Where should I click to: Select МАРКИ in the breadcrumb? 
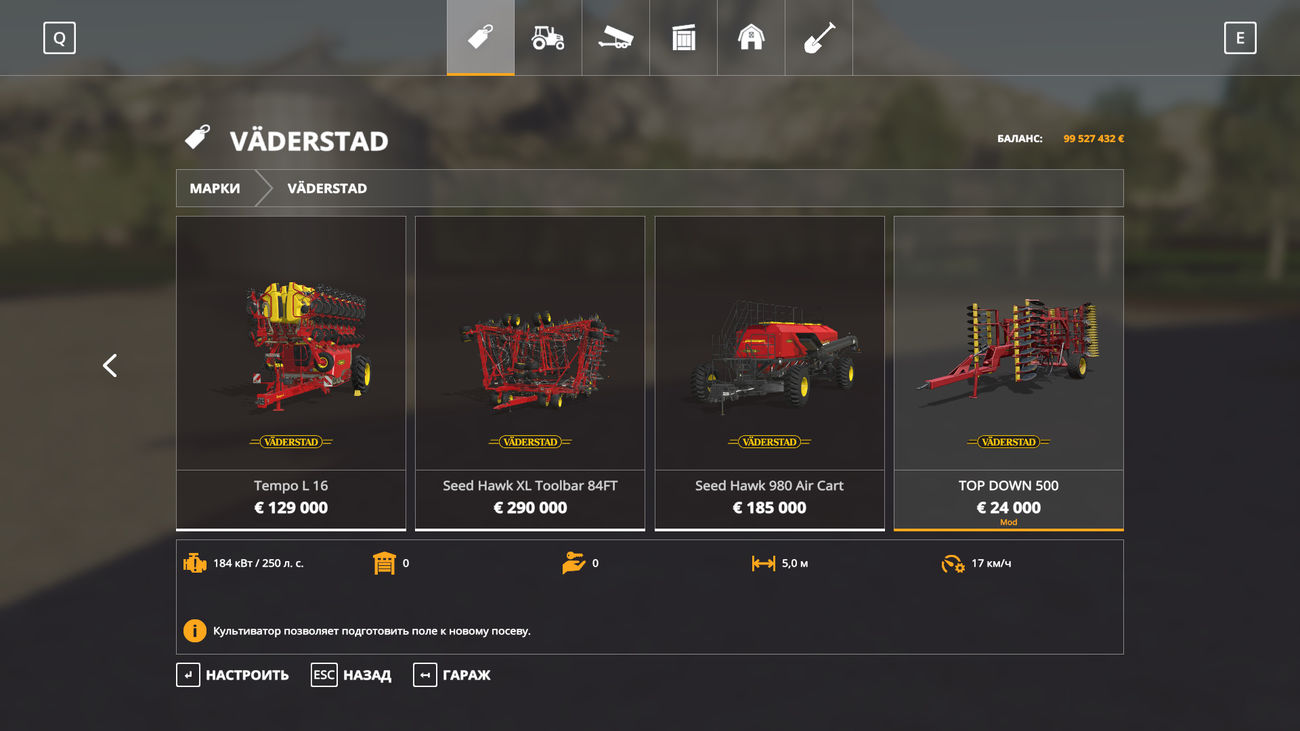click(215, 188)
